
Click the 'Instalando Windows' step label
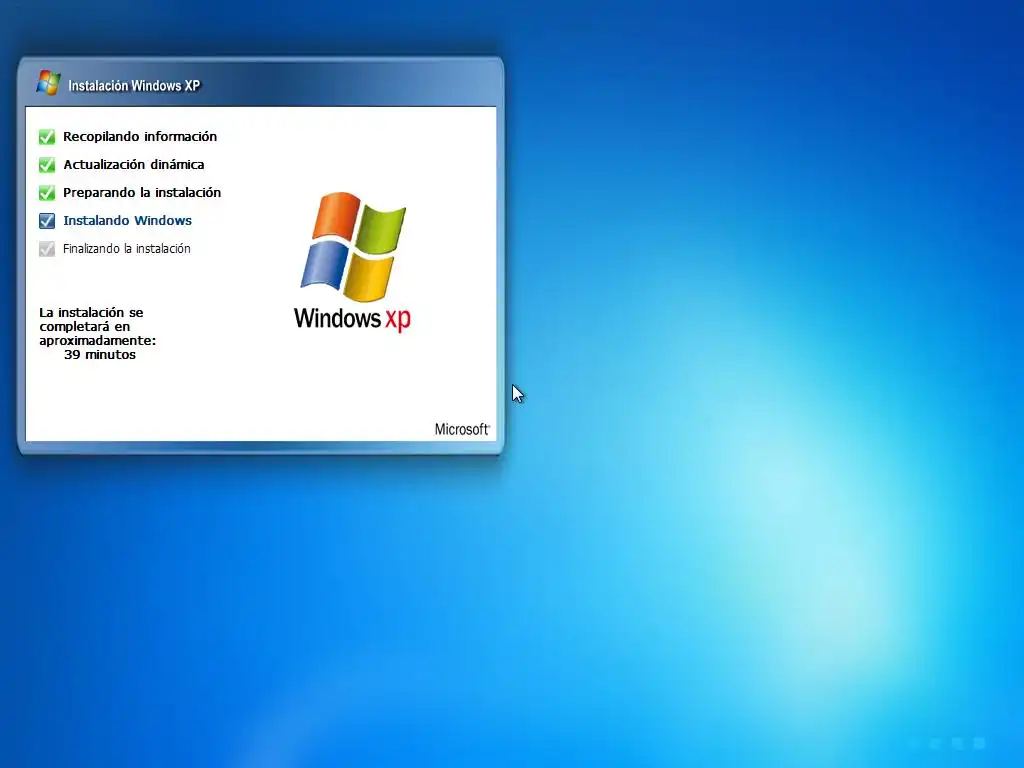click(x=127, y=221)
